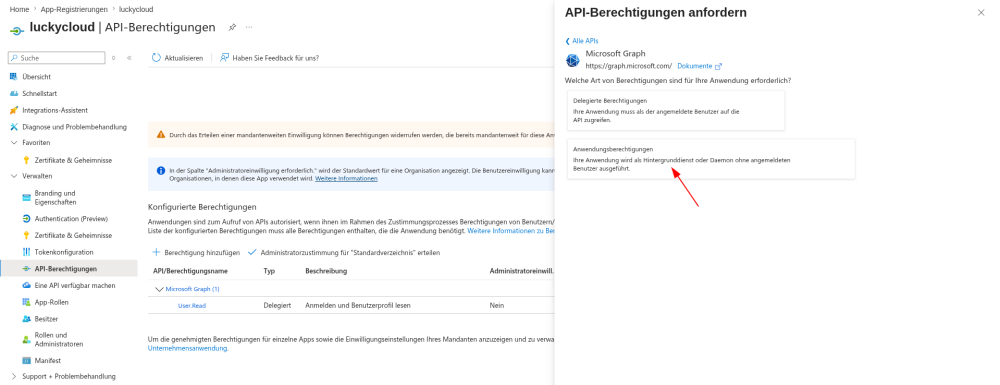1000x385 pixels.
Task: Open the Weitere Informationen link in the info banner
Action: click(x=346, y=178)
